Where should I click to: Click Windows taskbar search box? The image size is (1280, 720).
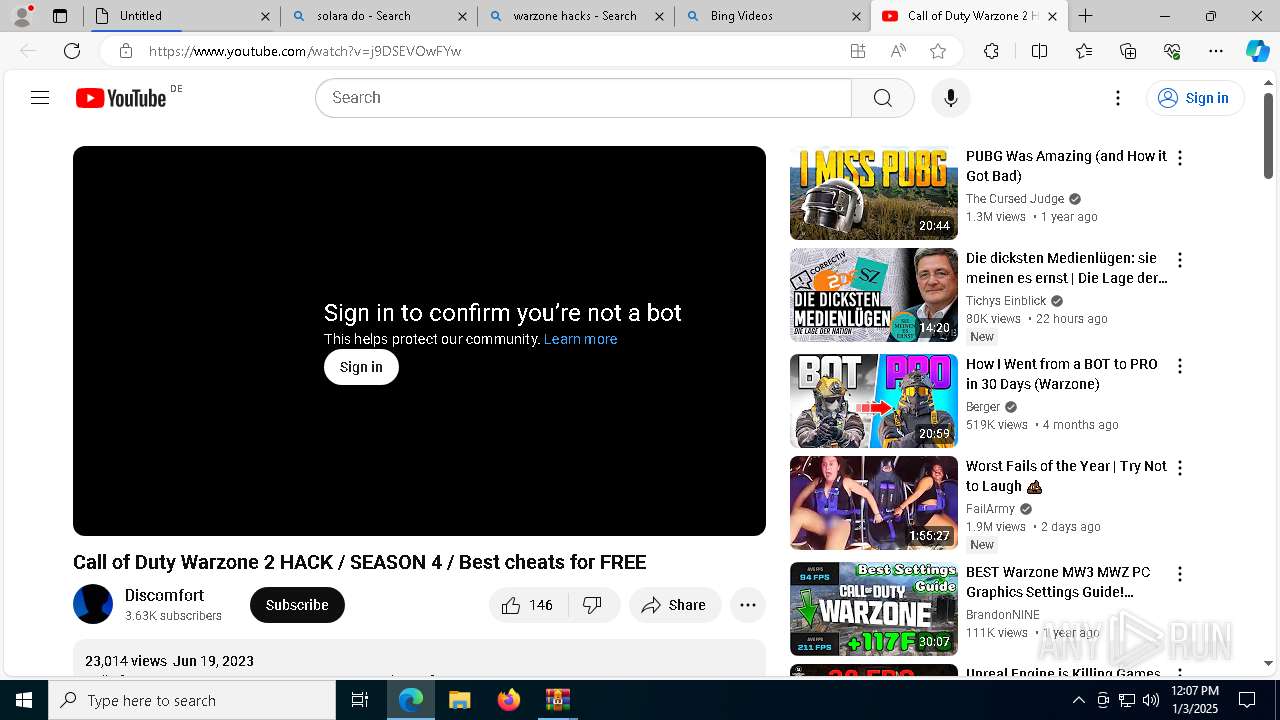pyautogui.click(x=192, y=700)
